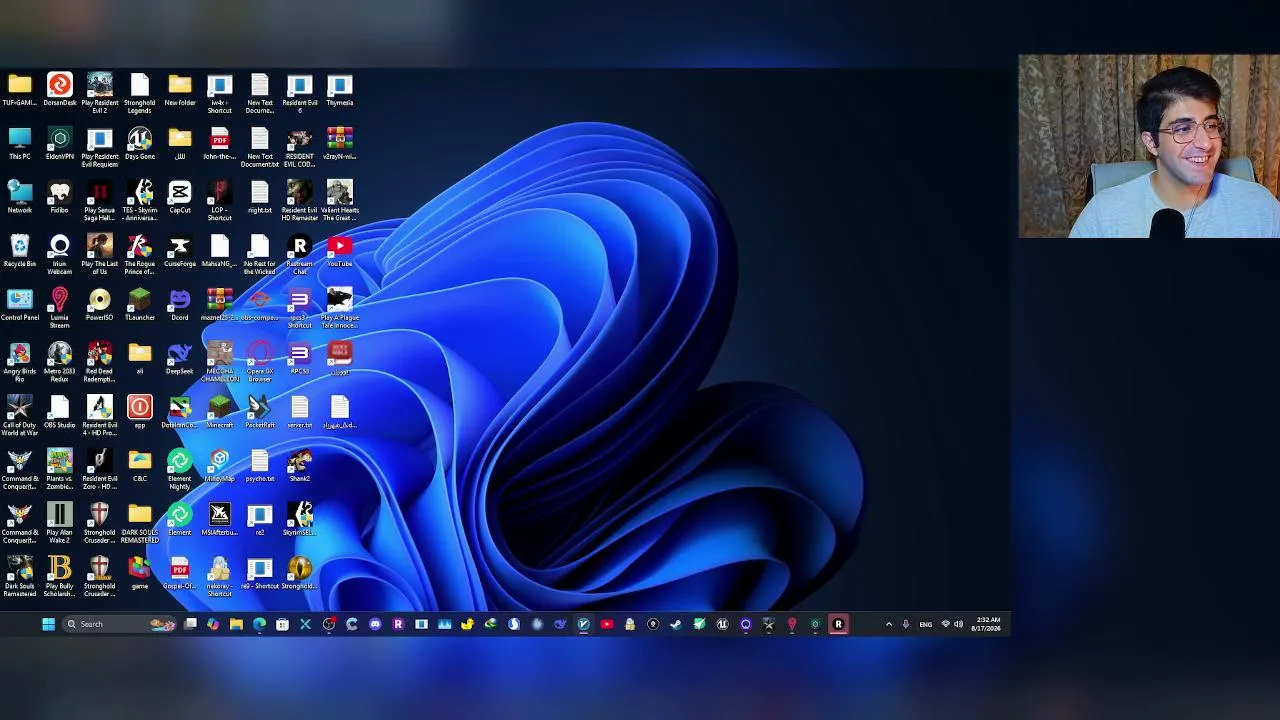
Task: Open the DorsanDesk desktop shortcut
Action: (60, 90)
